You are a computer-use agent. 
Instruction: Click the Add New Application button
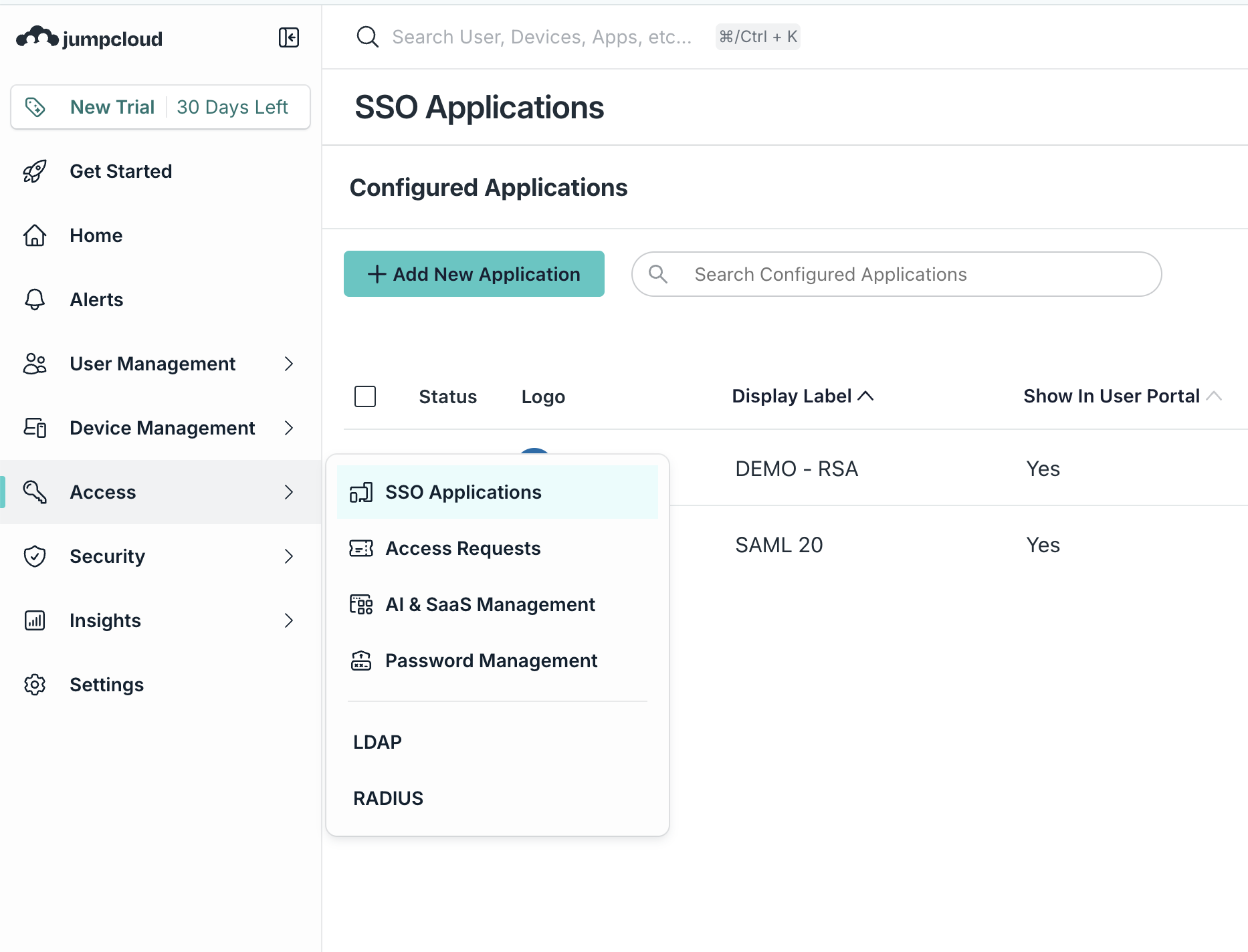pos(474,274)
